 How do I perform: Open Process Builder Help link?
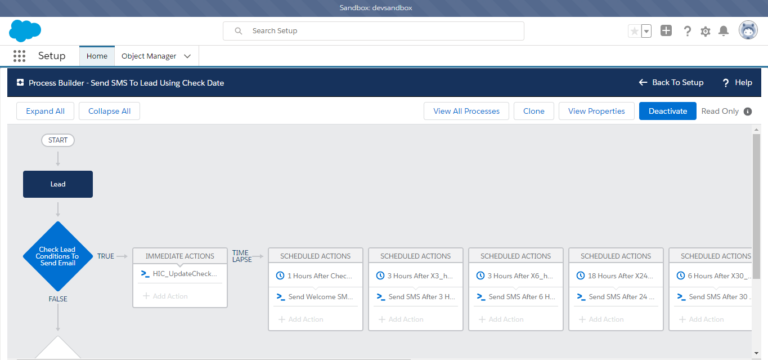(737, 82)
